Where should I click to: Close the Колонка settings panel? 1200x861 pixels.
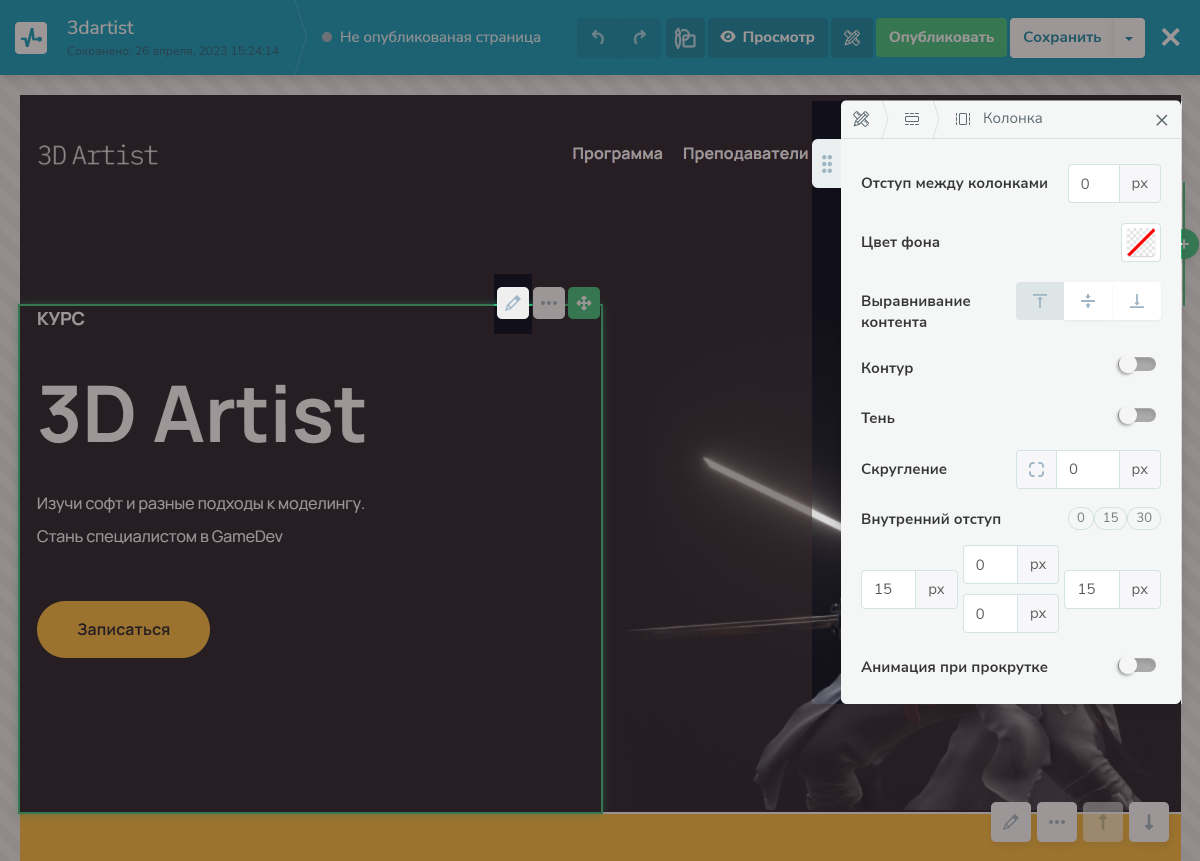[1161, 120]
